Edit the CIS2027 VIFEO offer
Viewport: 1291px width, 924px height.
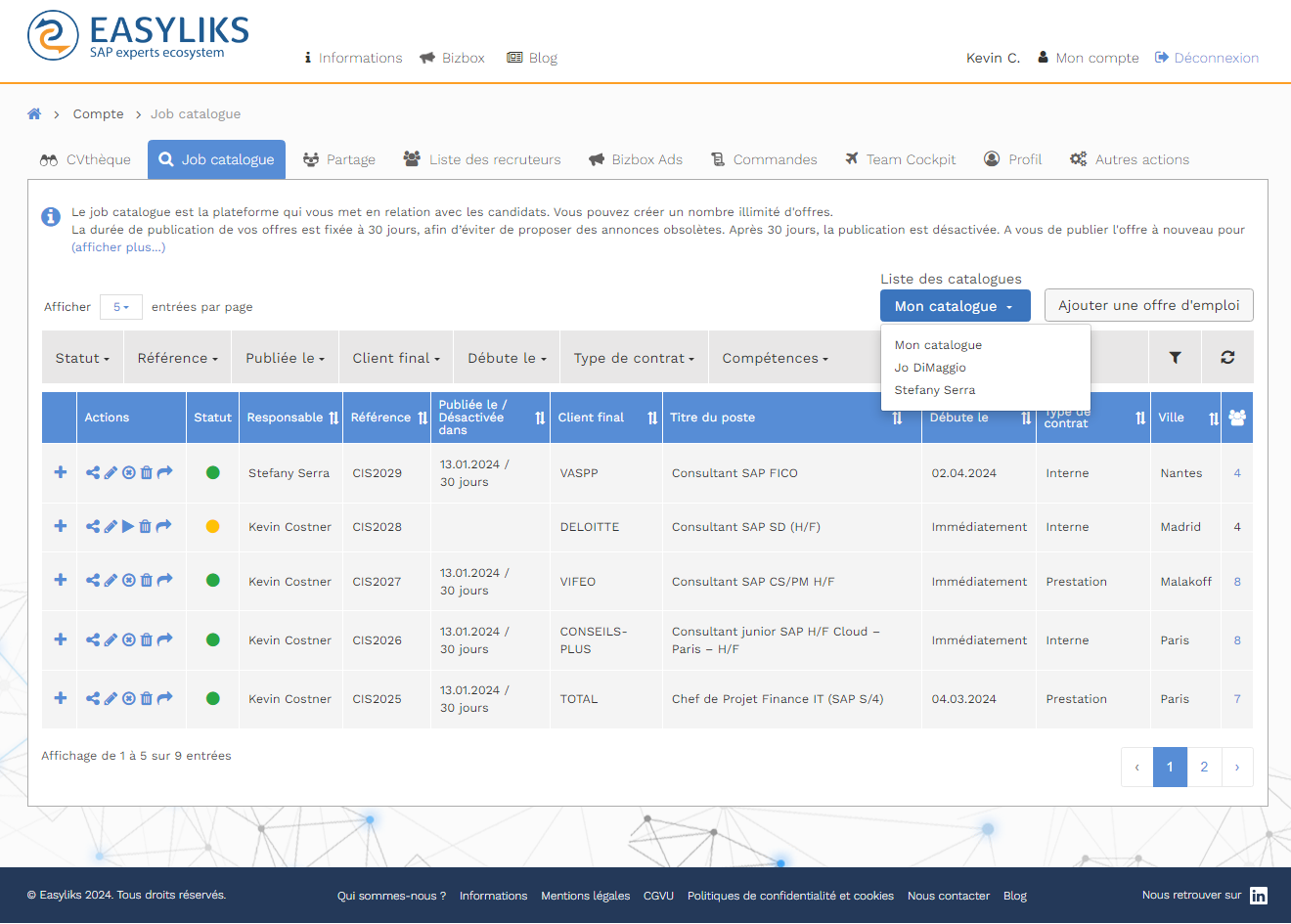click(x=111, y=581)
